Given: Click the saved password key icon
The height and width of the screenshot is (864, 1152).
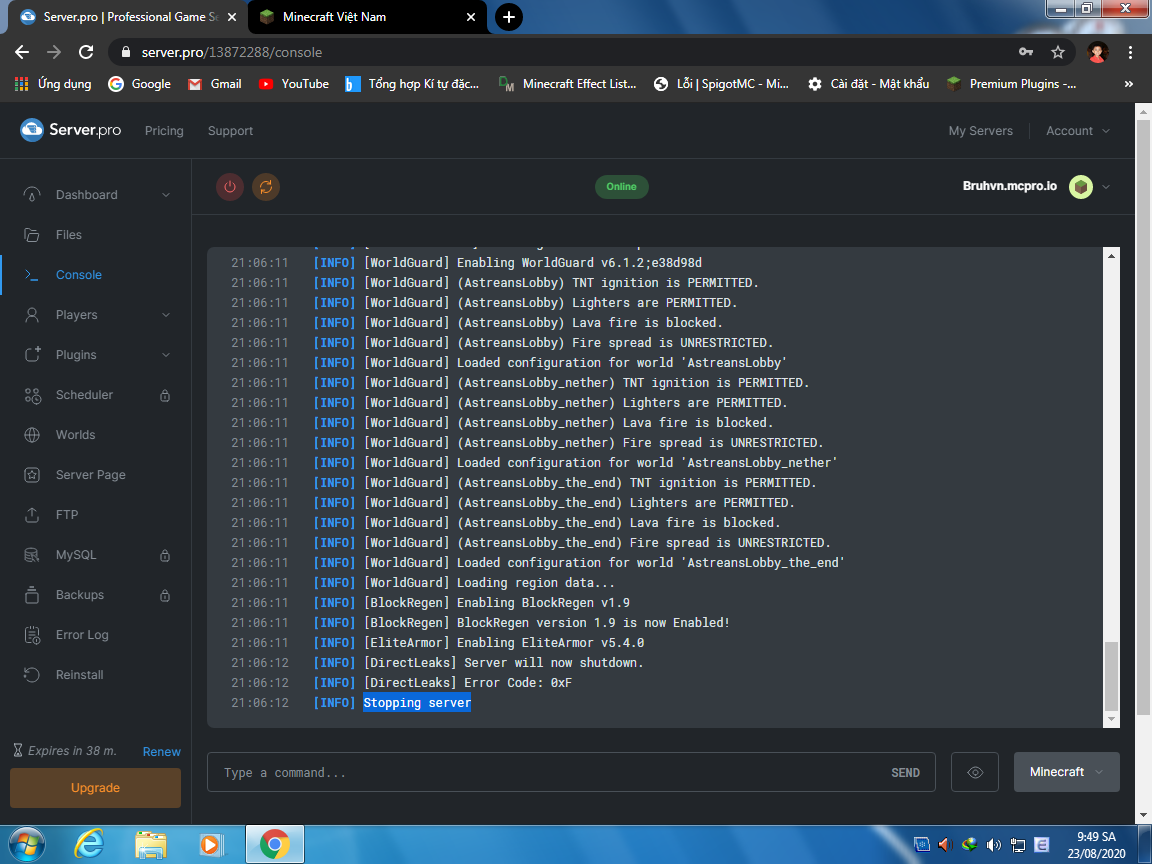Looking at the screenshot, I should click(1026, 52).
